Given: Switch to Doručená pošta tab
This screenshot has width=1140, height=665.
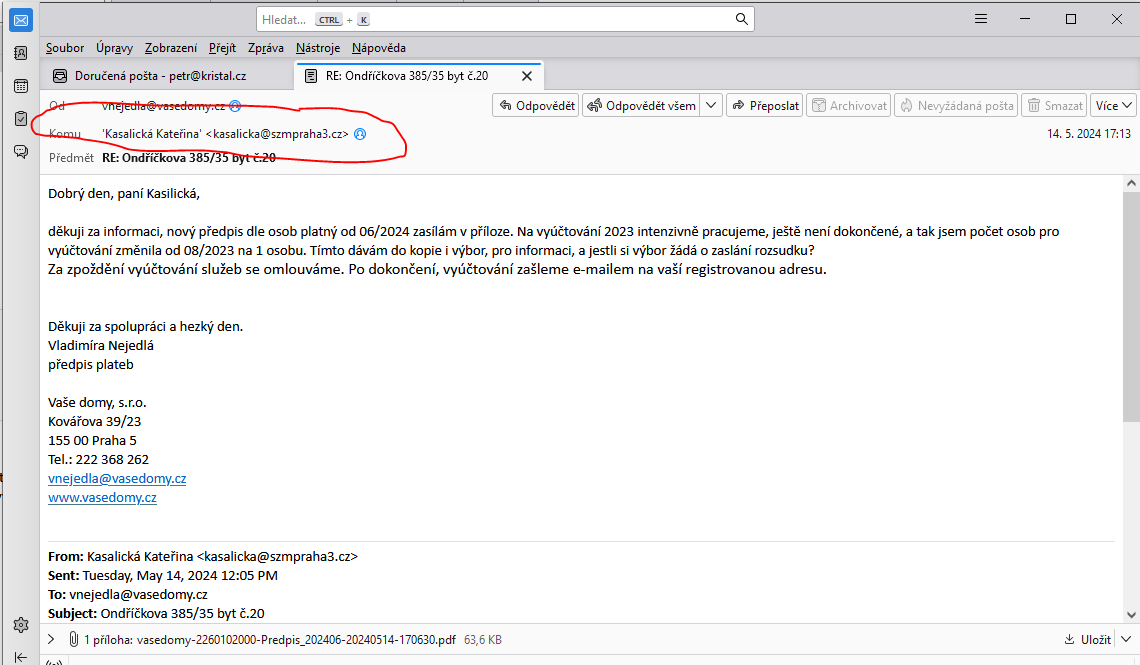Looking at the screenshot, I should pyautogui.click(x=160, y=75).
